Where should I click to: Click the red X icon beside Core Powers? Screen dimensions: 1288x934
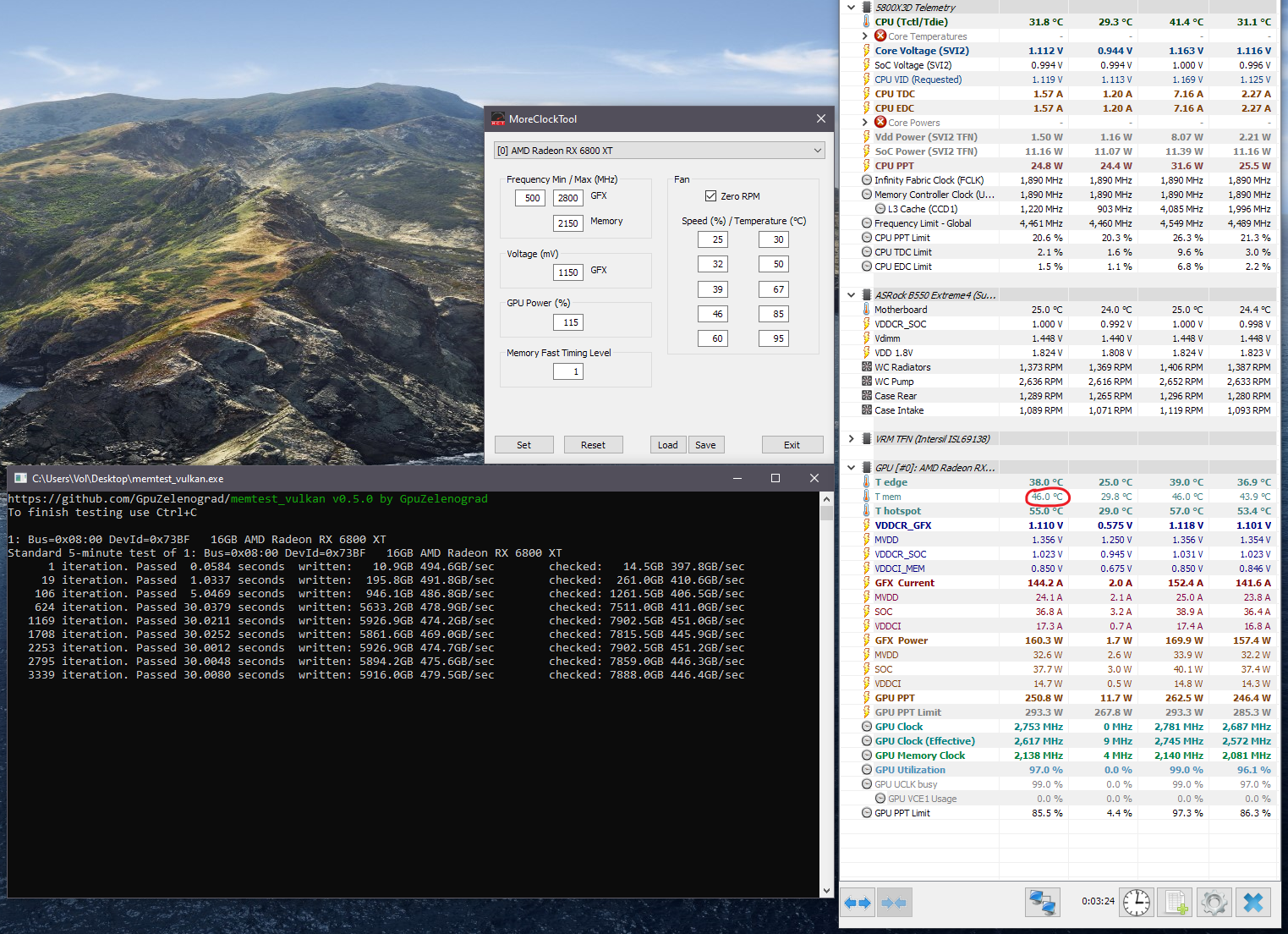(x=880, y=123)
